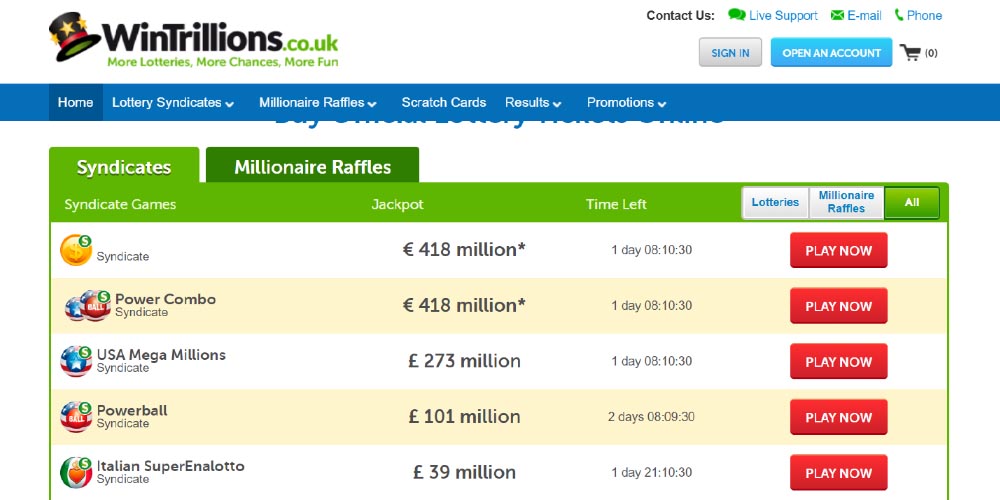Expand the Results dropdown menu

pos(533,103)
